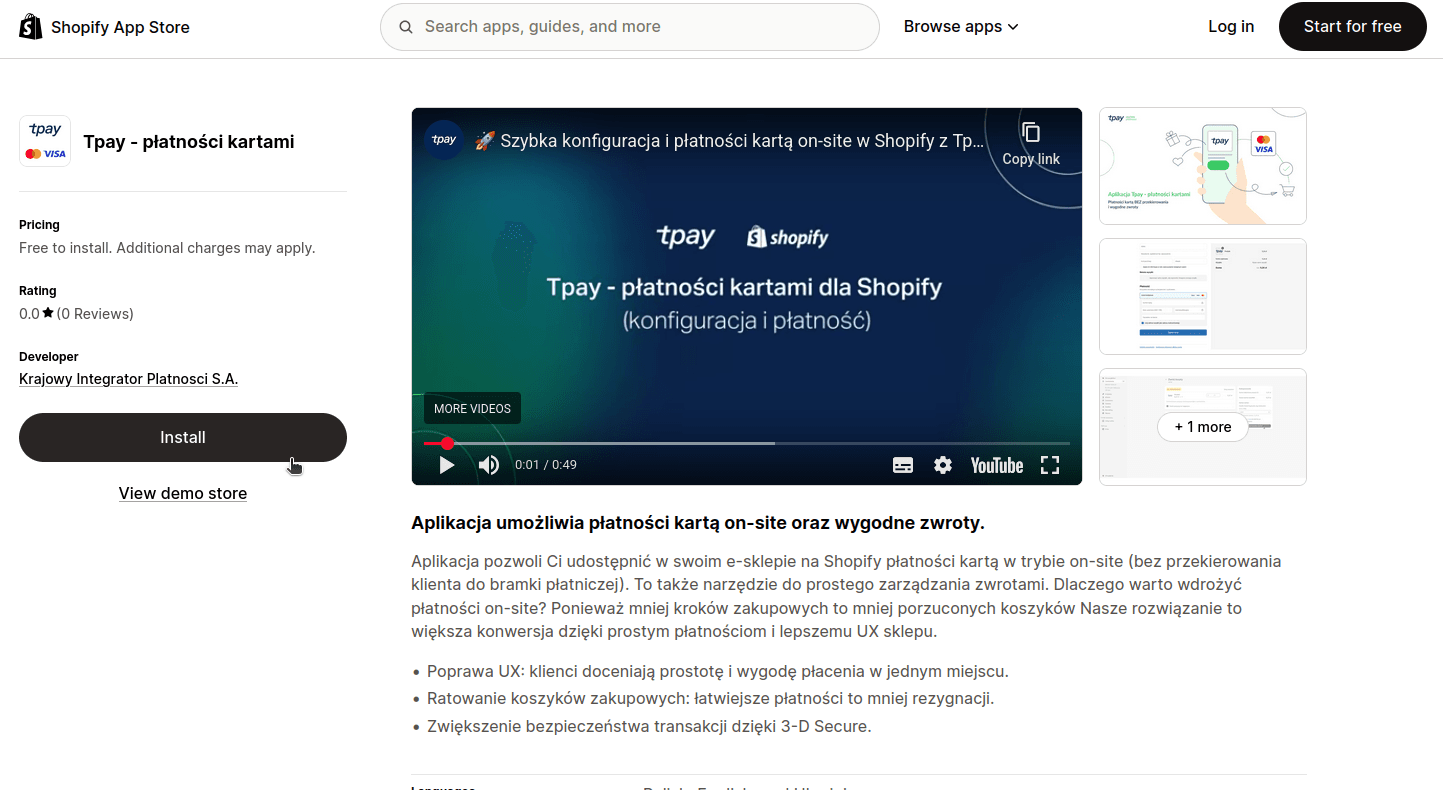
Task: Toggle video subtitles captions icon
Action: pyautogui.click(x=903, y=465)
